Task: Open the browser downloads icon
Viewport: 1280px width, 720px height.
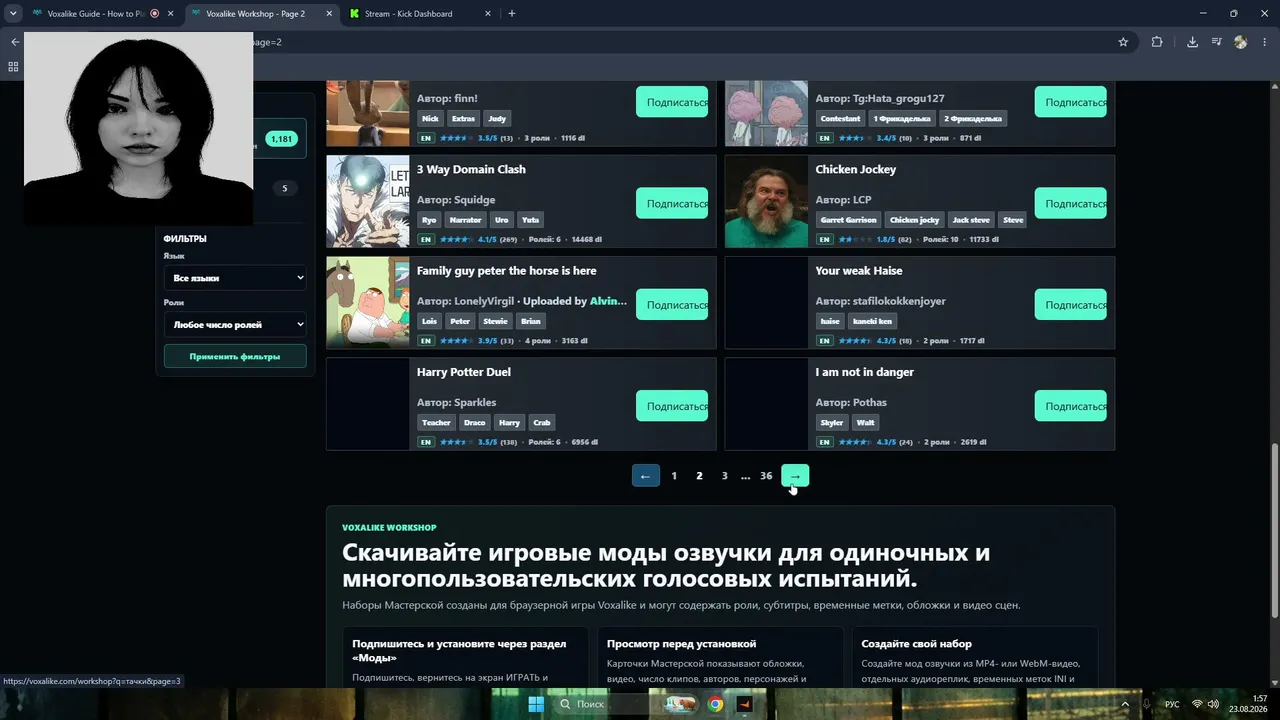Action: pos(1192,42)
